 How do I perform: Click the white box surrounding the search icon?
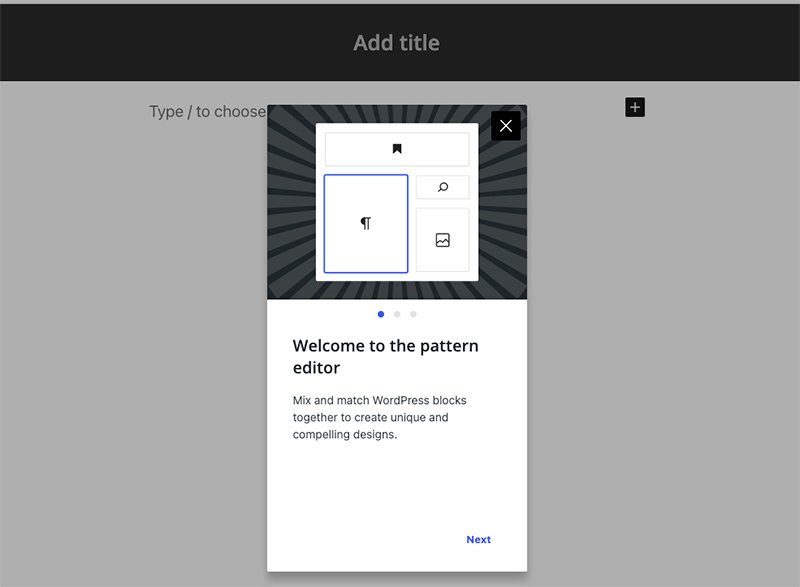click(x=442, y=187)
